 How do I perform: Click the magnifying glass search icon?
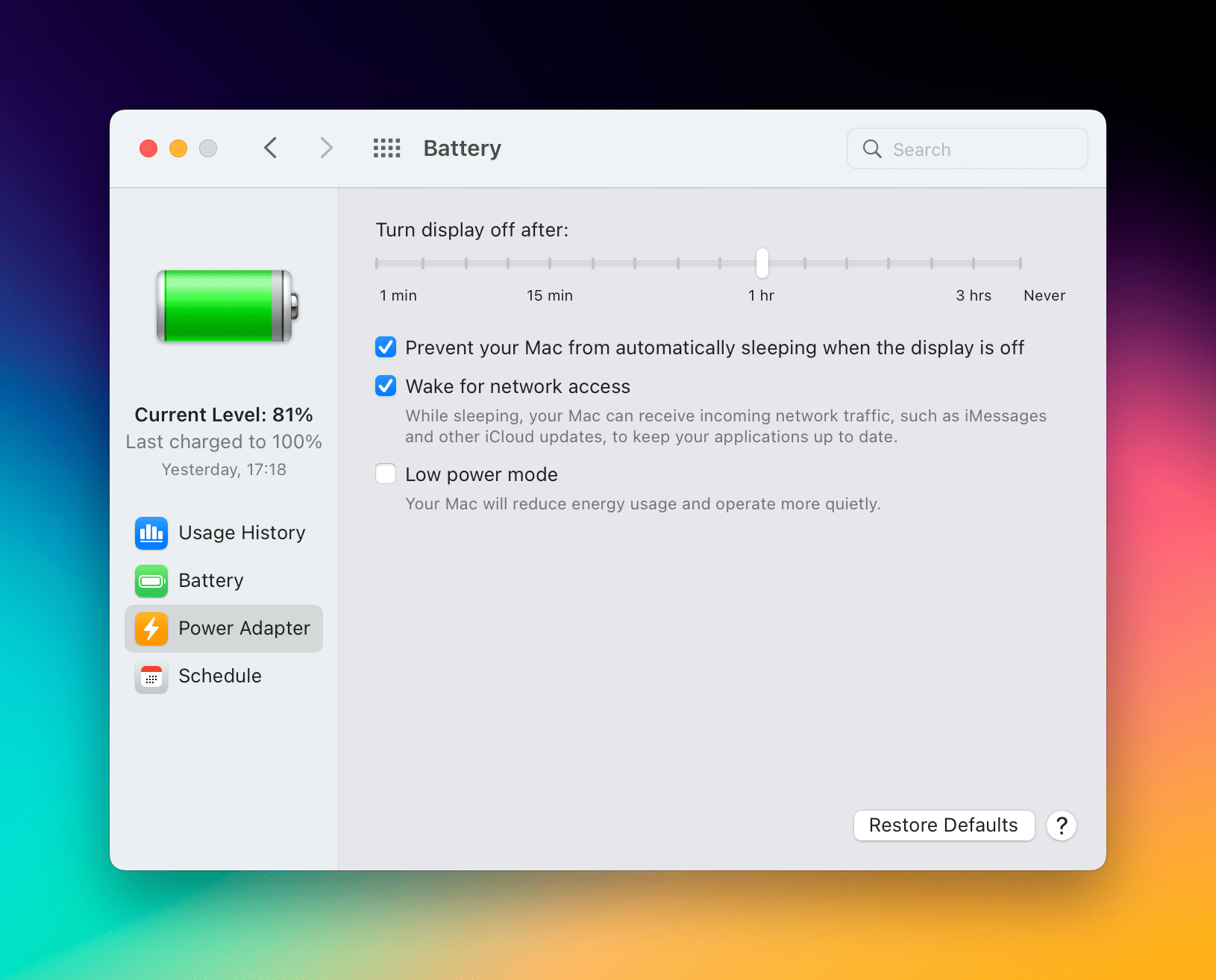pyautogui.click(x=872, y=149)
